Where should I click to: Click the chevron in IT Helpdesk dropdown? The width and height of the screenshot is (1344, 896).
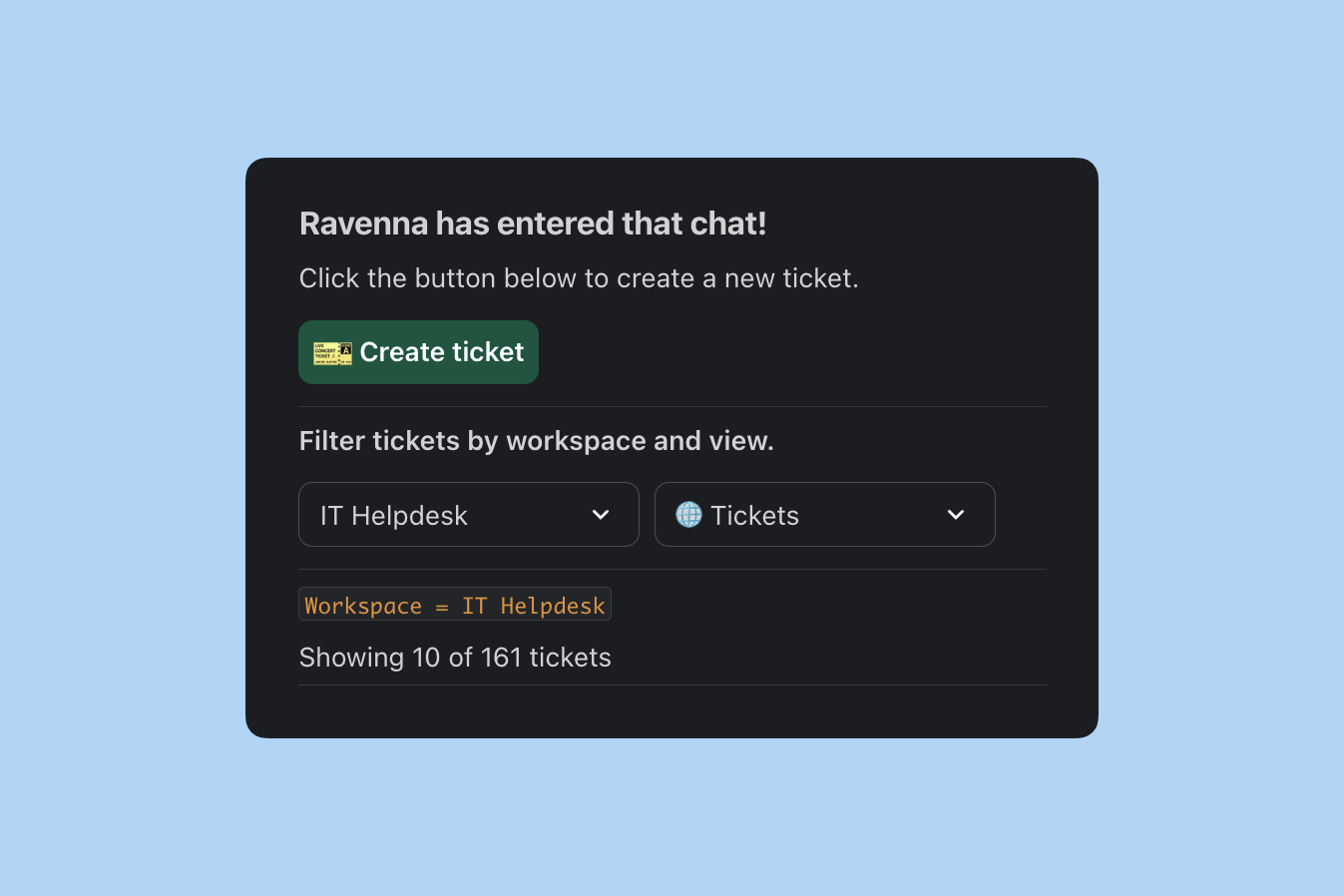601,515
